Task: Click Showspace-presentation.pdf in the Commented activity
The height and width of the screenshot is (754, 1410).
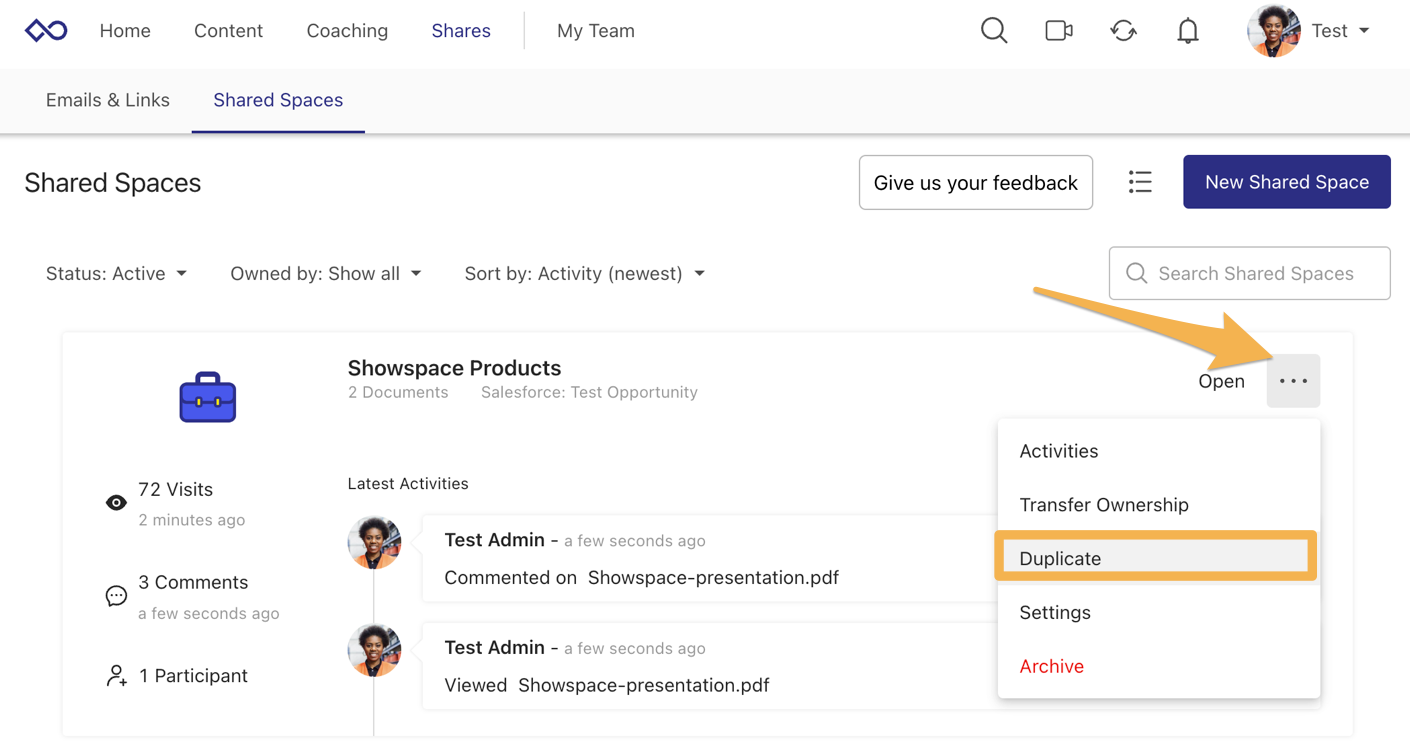Action: point(713,578)
